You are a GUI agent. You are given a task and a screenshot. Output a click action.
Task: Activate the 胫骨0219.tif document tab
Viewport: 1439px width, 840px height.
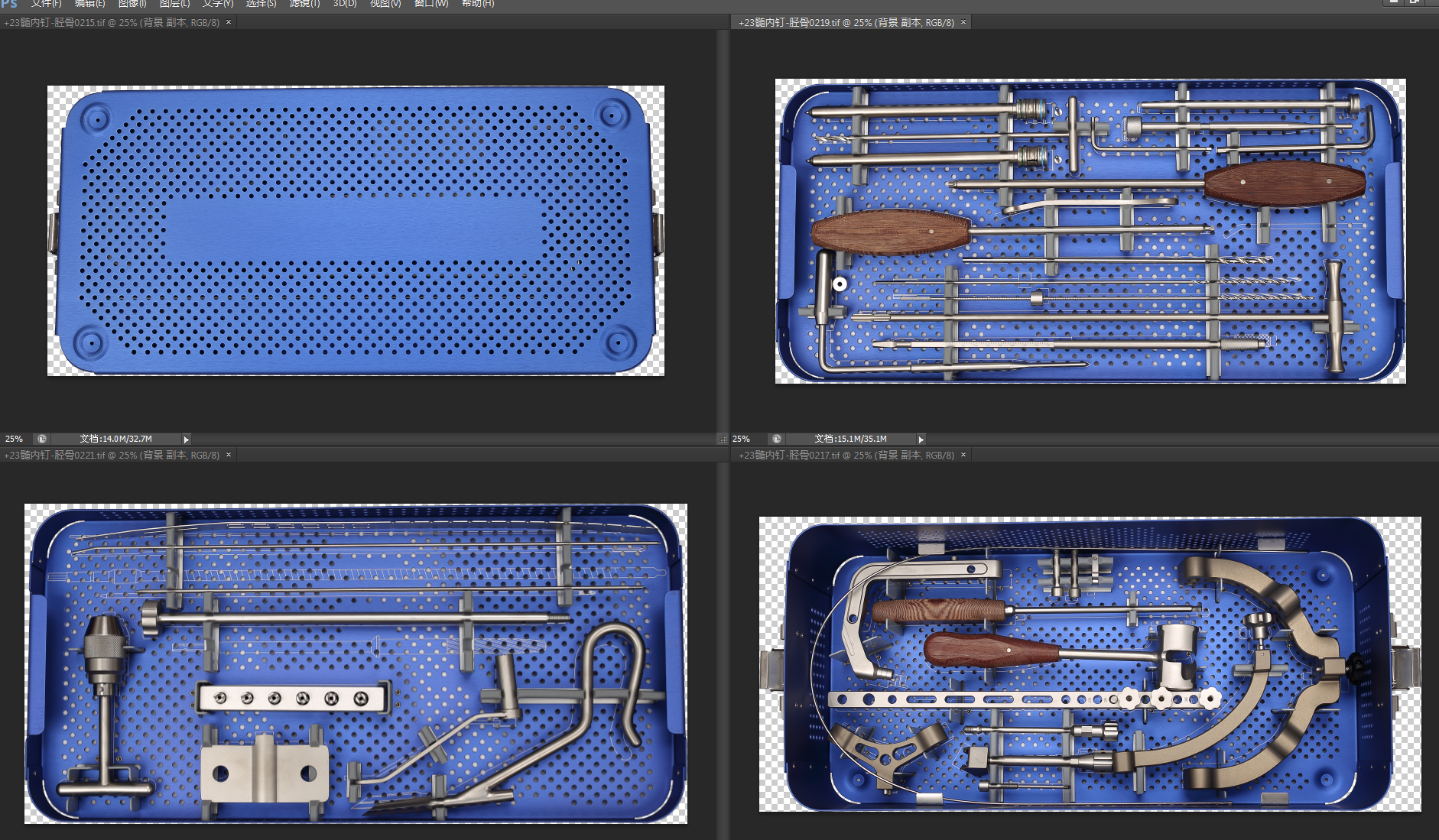click(846, 23)
